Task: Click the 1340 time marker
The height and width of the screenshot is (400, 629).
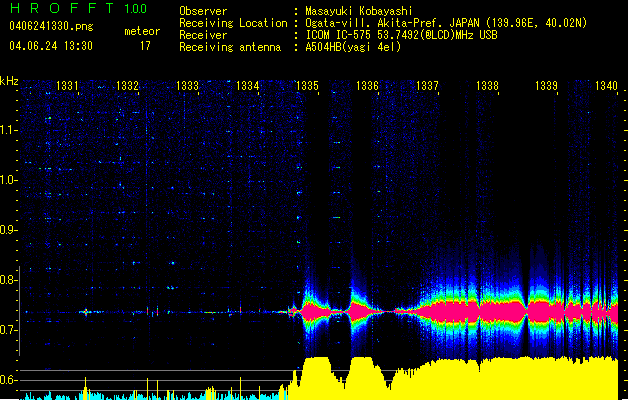Action: [x=606, y=86]
